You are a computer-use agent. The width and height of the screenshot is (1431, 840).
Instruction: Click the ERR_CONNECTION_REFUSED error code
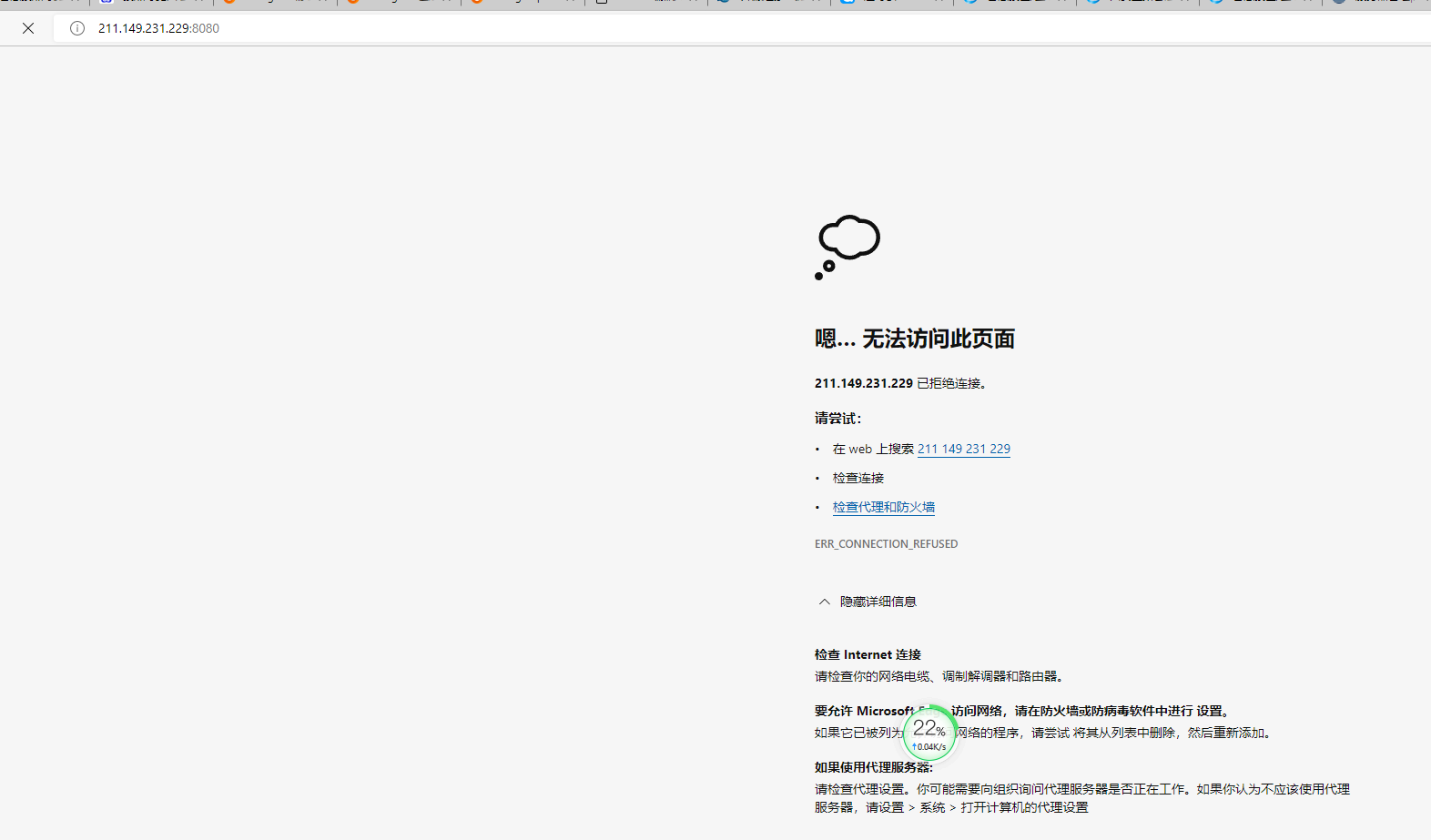coord(886,544)
